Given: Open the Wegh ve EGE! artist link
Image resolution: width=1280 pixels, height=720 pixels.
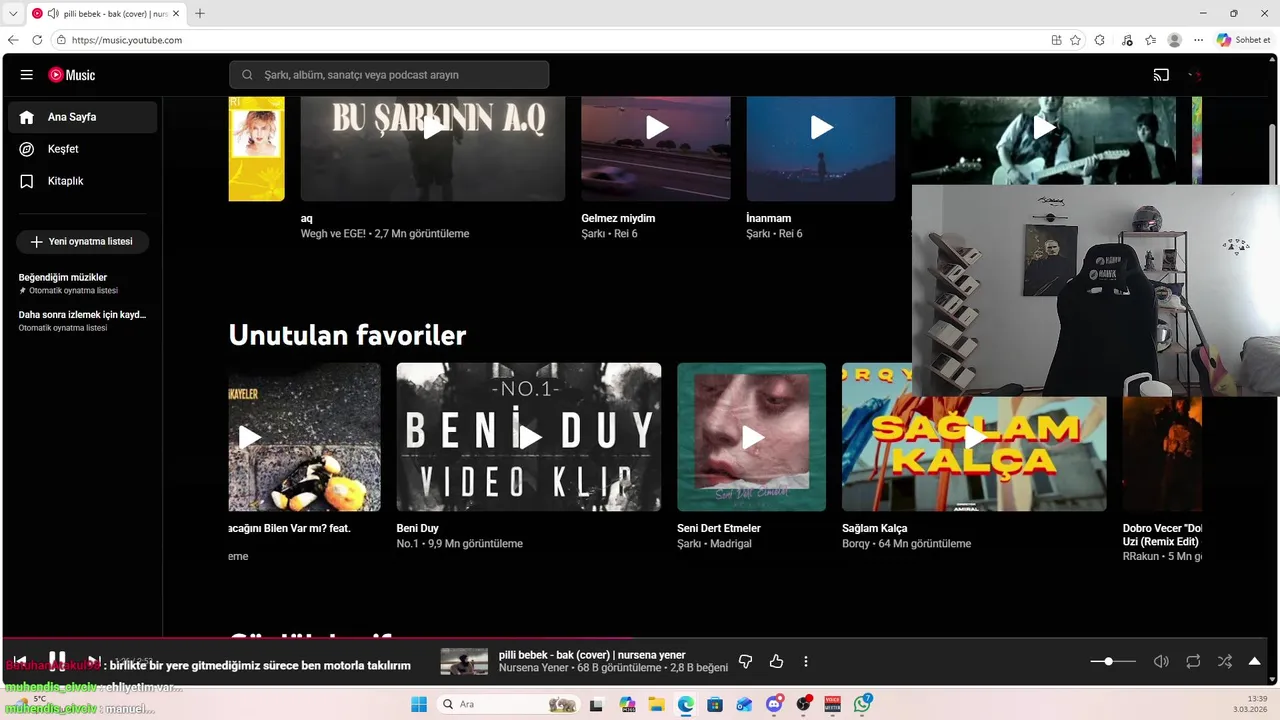Looking at the screenshot, I should 334,234.
